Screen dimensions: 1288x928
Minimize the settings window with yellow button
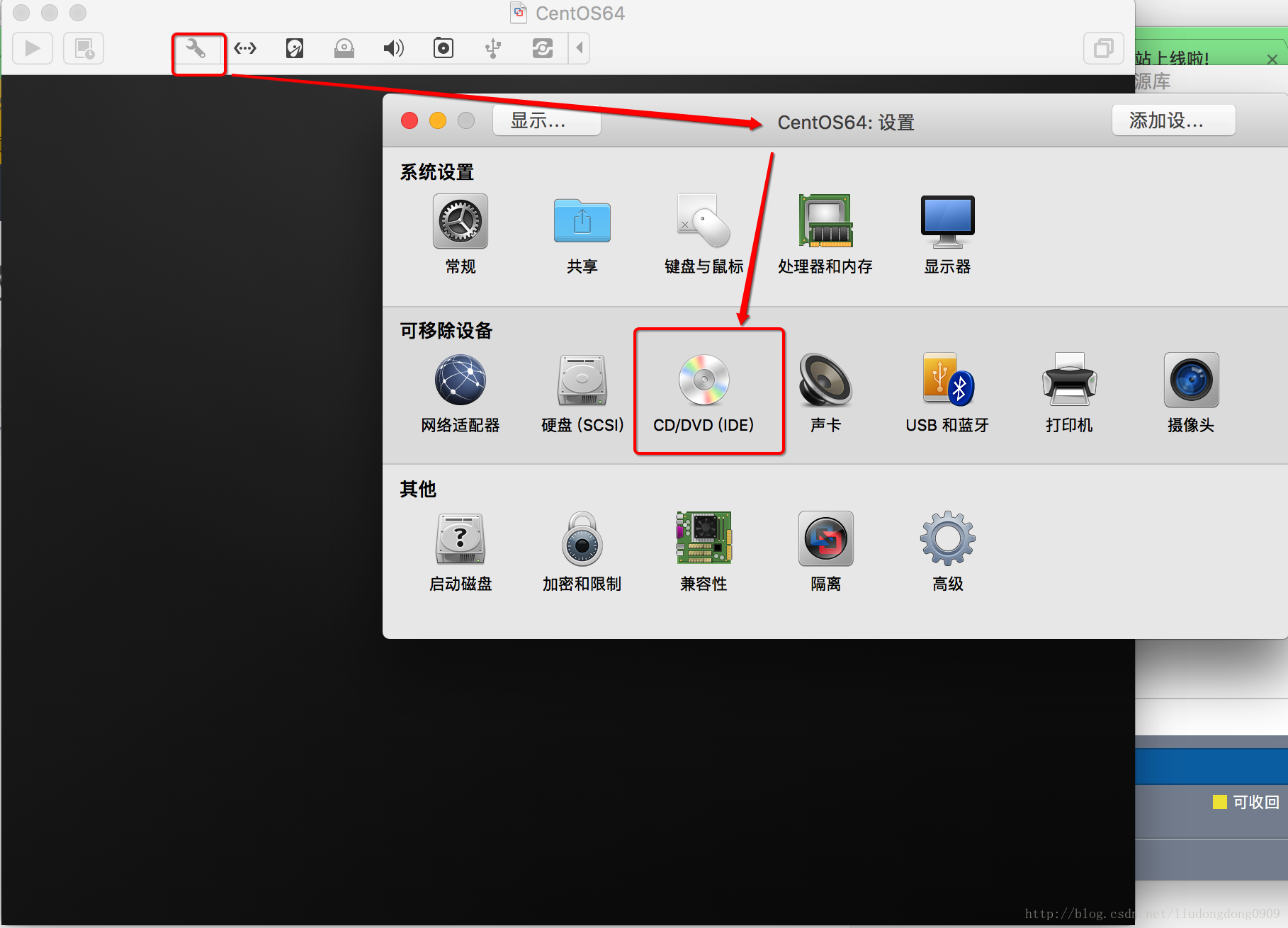(x=438, y=120)
